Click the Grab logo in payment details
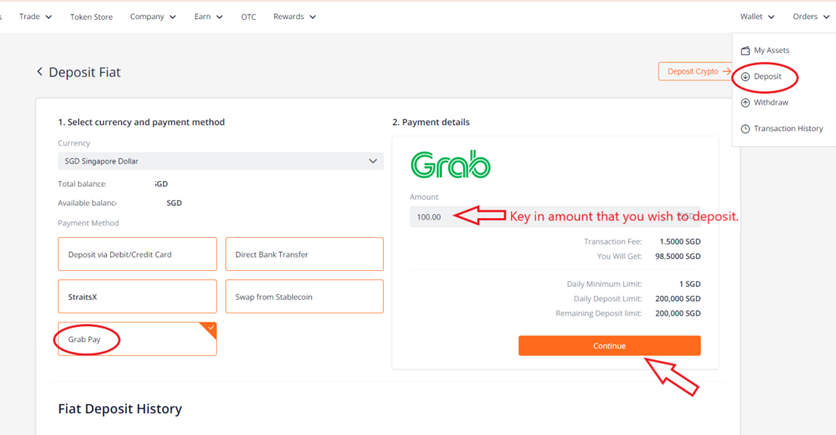 (451, 165)
